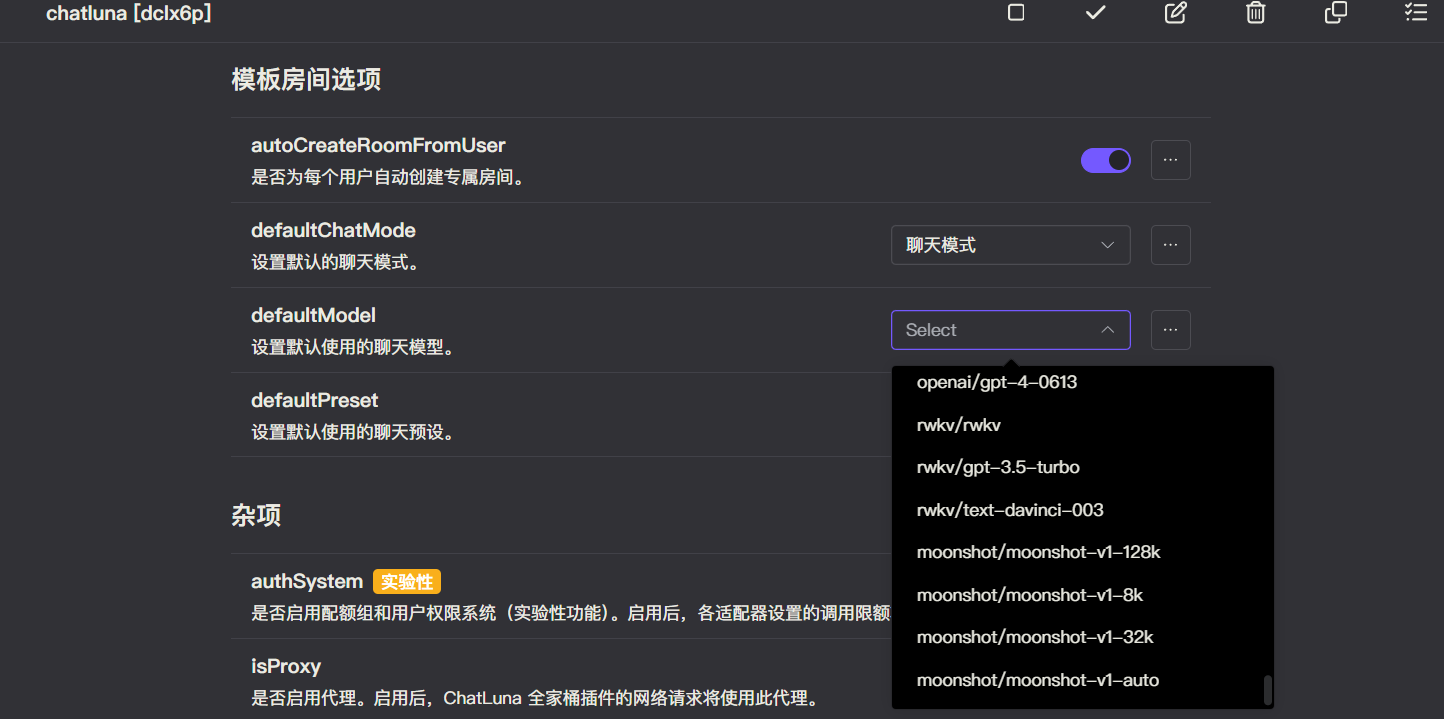This screenshot has height=719, width=1444.
Task: Toggle the autoCreateRoomFromUser switch
Action: tap(1105, 160)
